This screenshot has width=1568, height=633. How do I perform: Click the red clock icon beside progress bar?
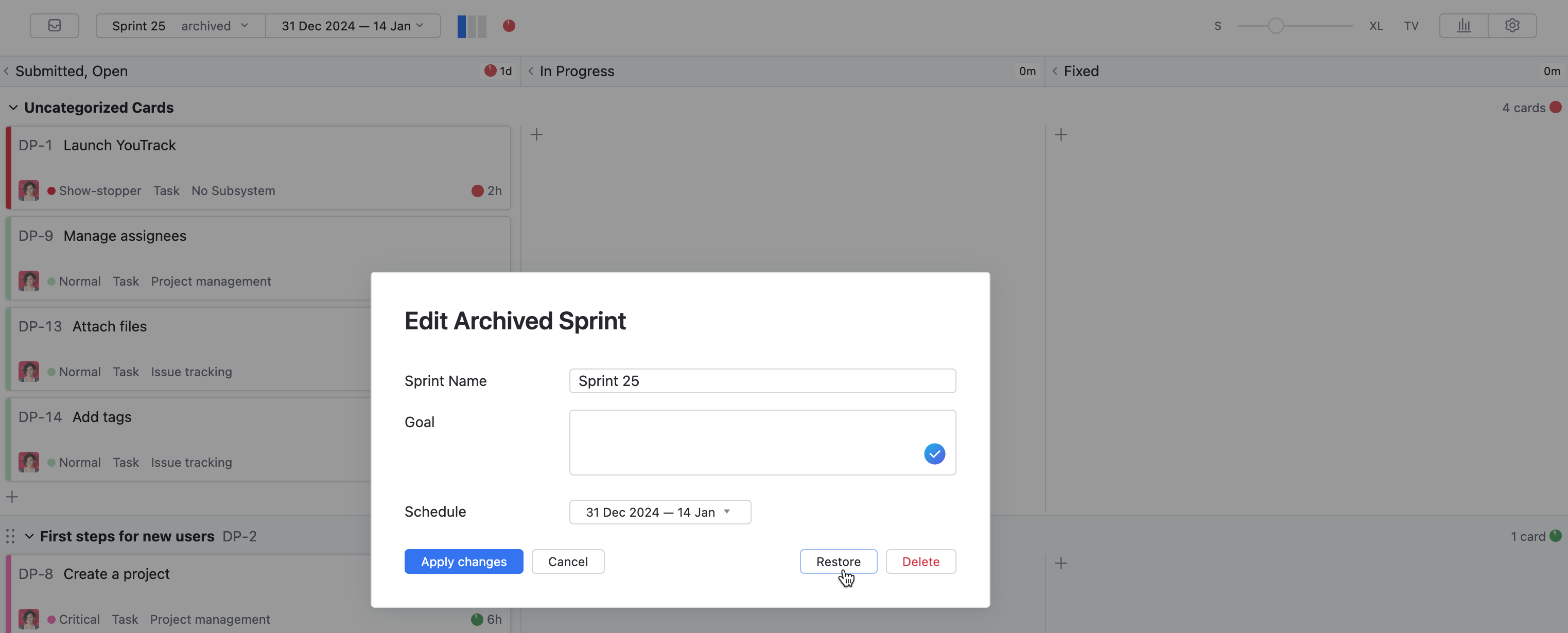click(x=509, y=26)
